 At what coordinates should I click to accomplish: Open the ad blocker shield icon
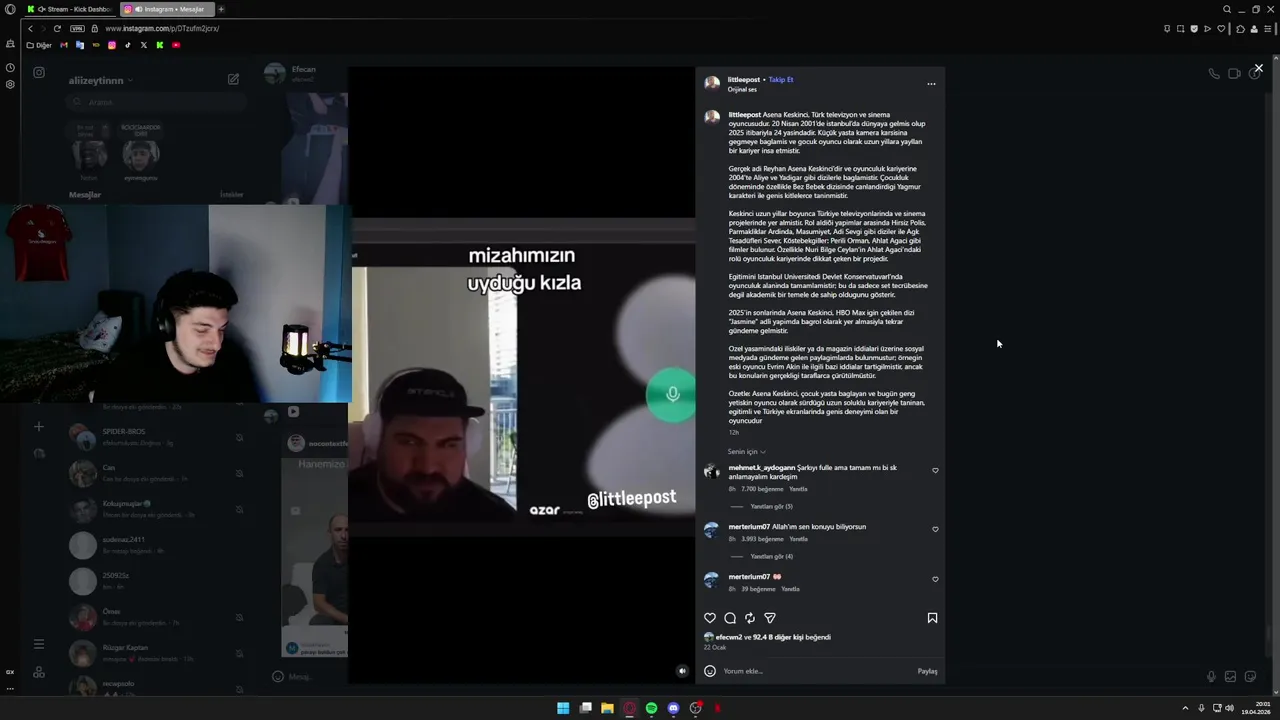click(1194, 28)
